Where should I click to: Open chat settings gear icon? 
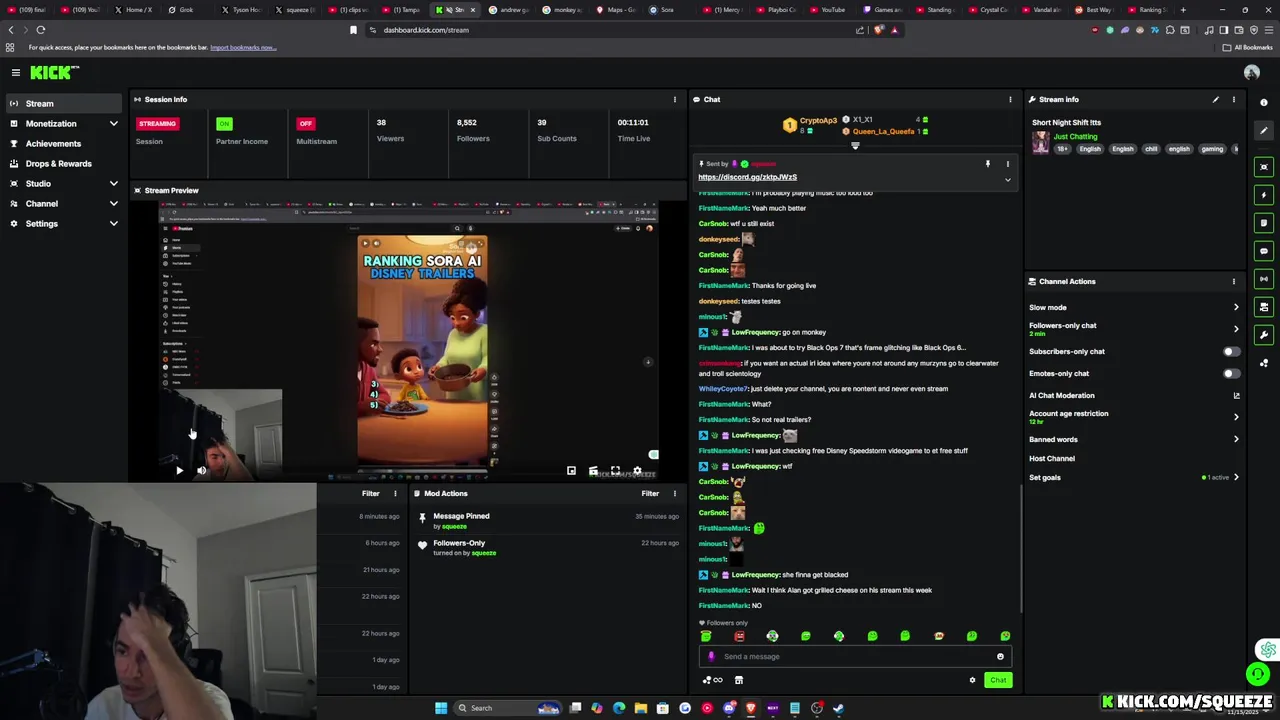pyautogui.click(x=972, y=680)
